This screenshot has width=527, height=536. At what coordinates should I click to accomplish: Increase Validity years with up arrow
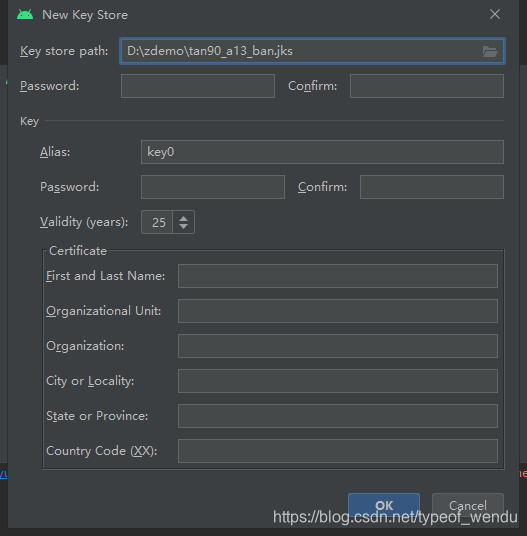pyautogui.click(x=184, y=218)
